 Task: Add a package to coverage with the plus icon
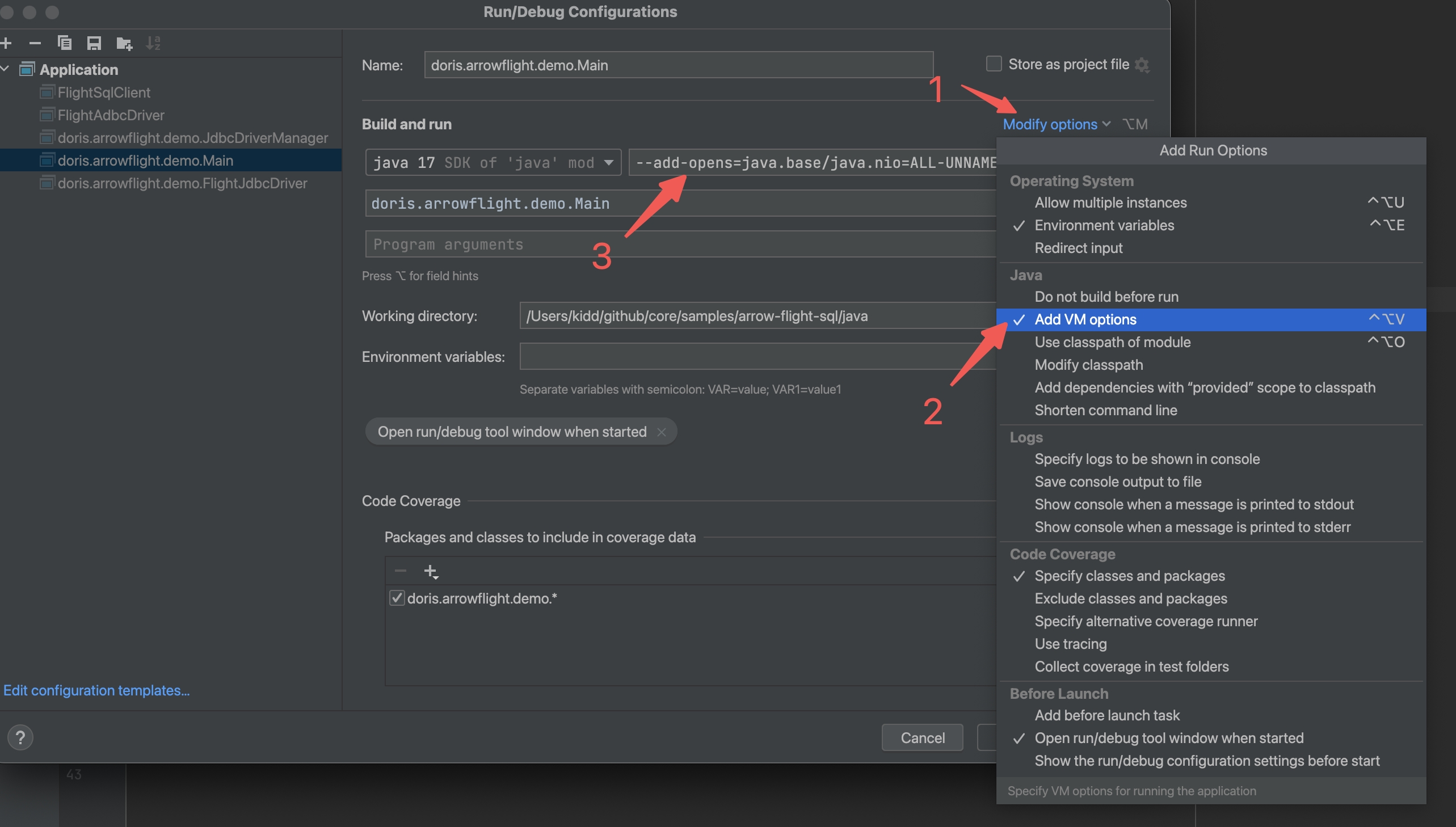tap(431, 571)
